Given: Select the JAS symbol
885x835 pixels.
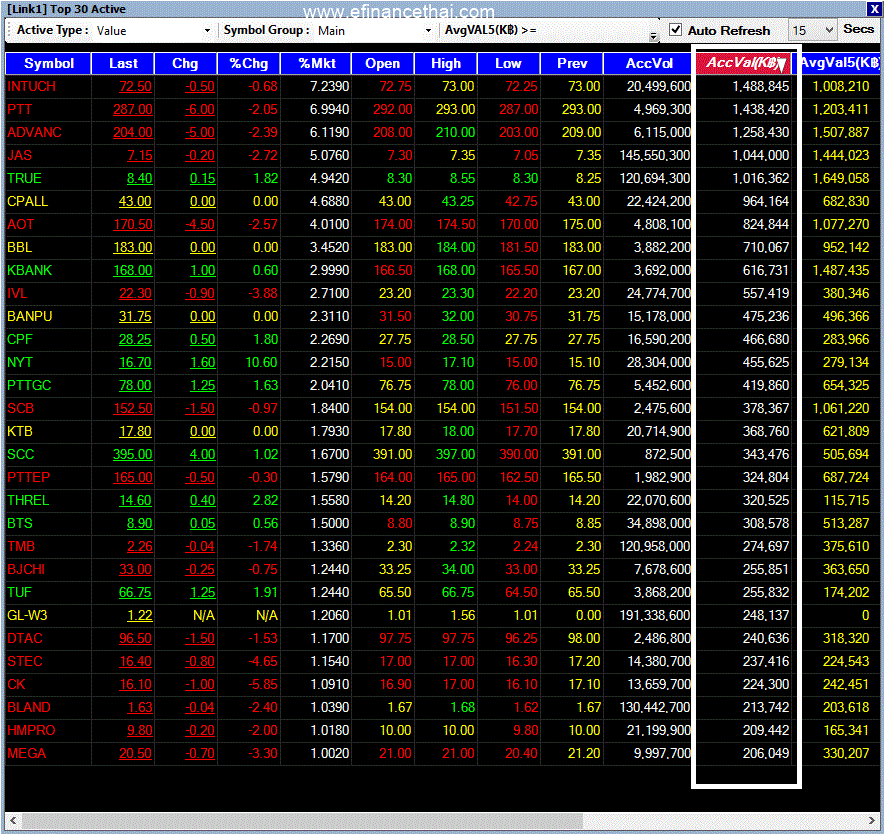Looking at the screenshot, I should click(x=20, y=155).
